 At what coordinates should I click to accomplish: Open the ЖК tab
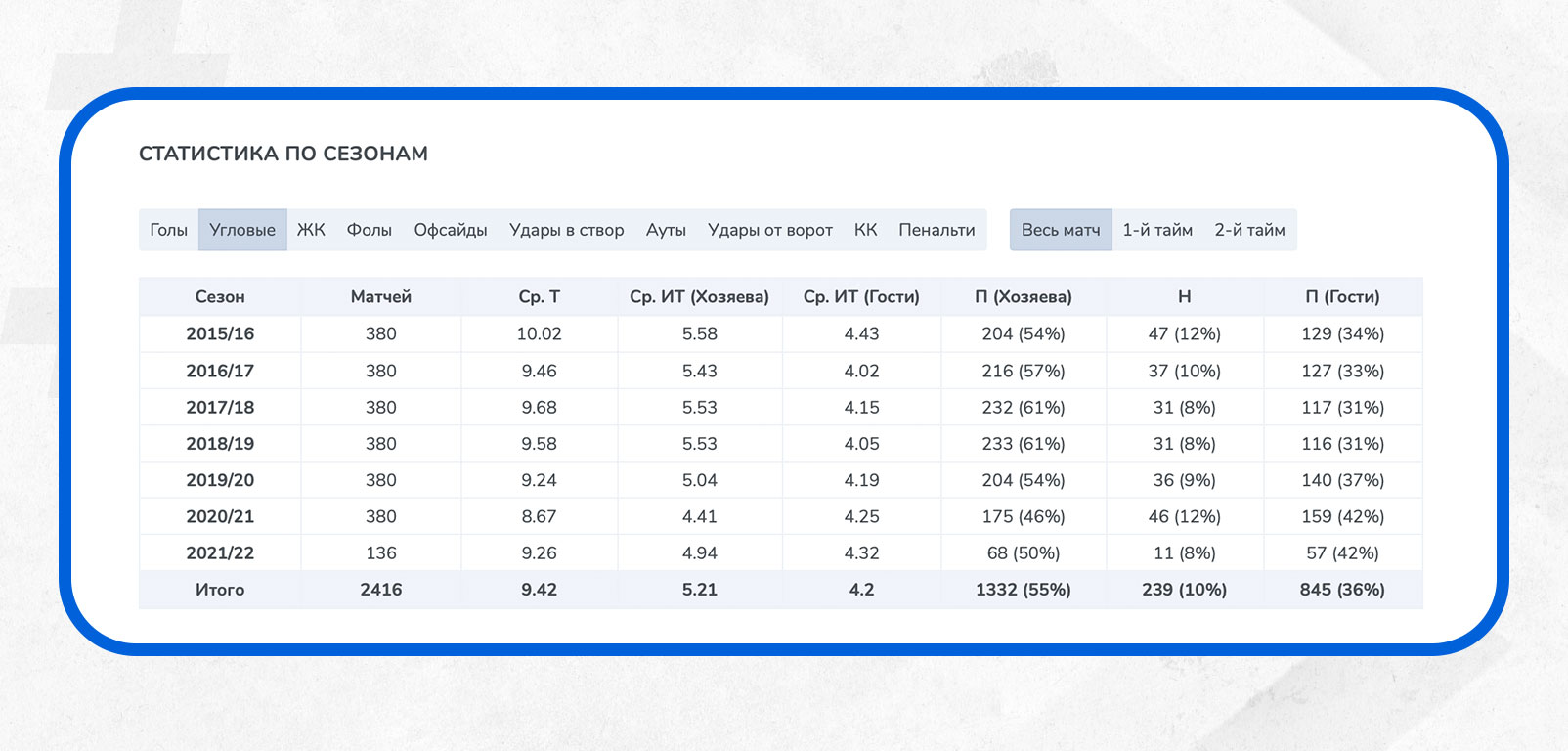(x=311, y=230)
